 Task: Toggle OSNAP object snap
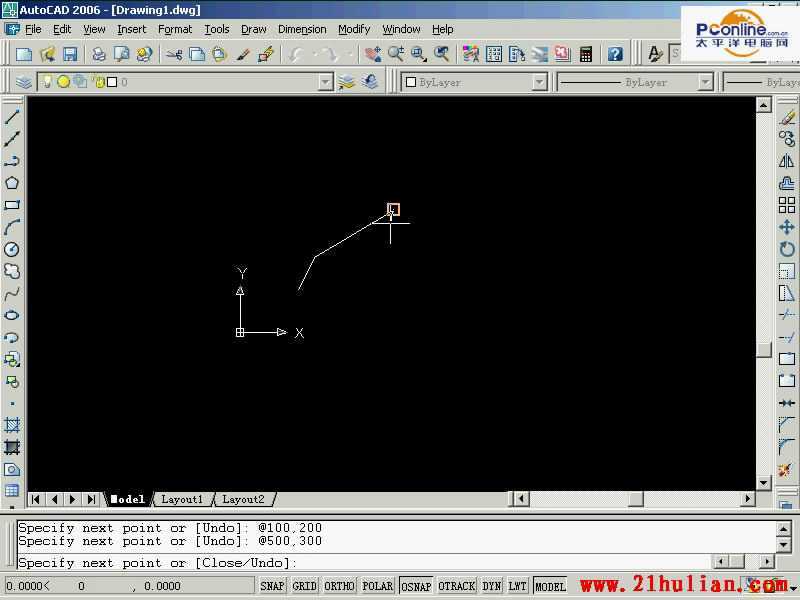coord(416,586)
